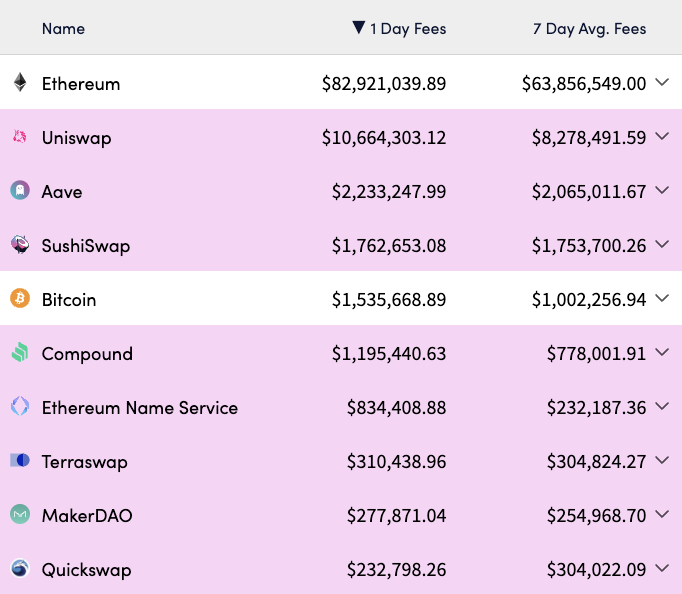
Task: Click the $1,002,256.94 average fee value
Action: 589,300
